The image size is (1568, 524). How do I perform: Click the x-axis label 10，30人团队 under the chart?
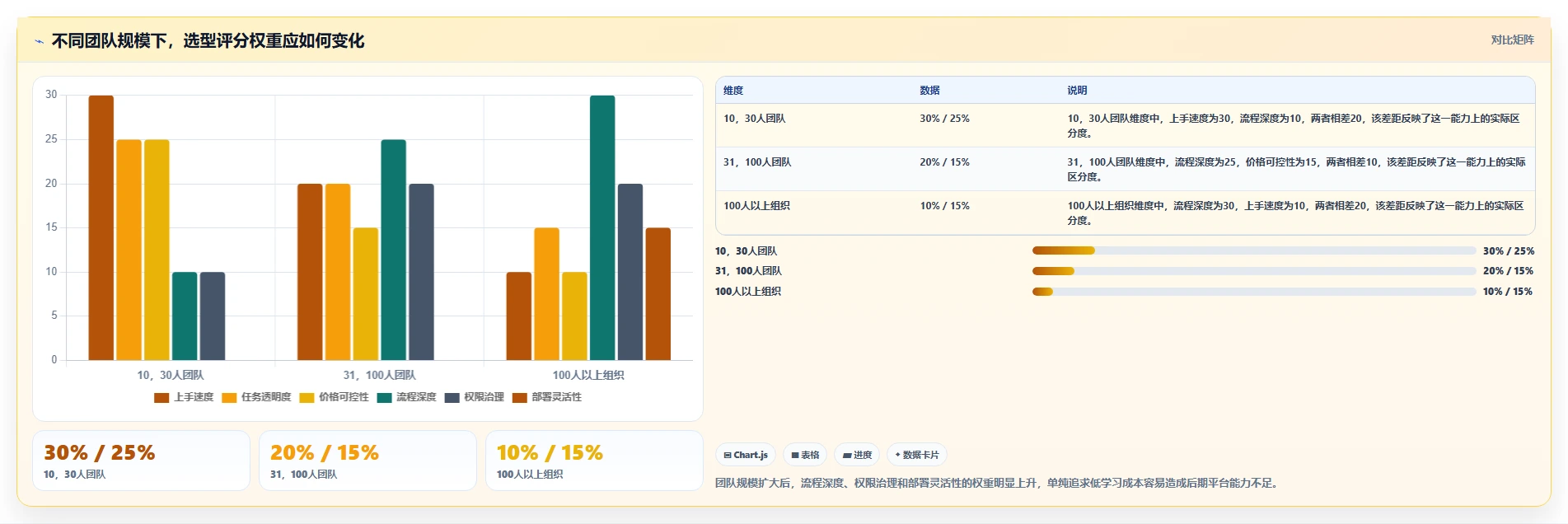(x=170, y=375)
